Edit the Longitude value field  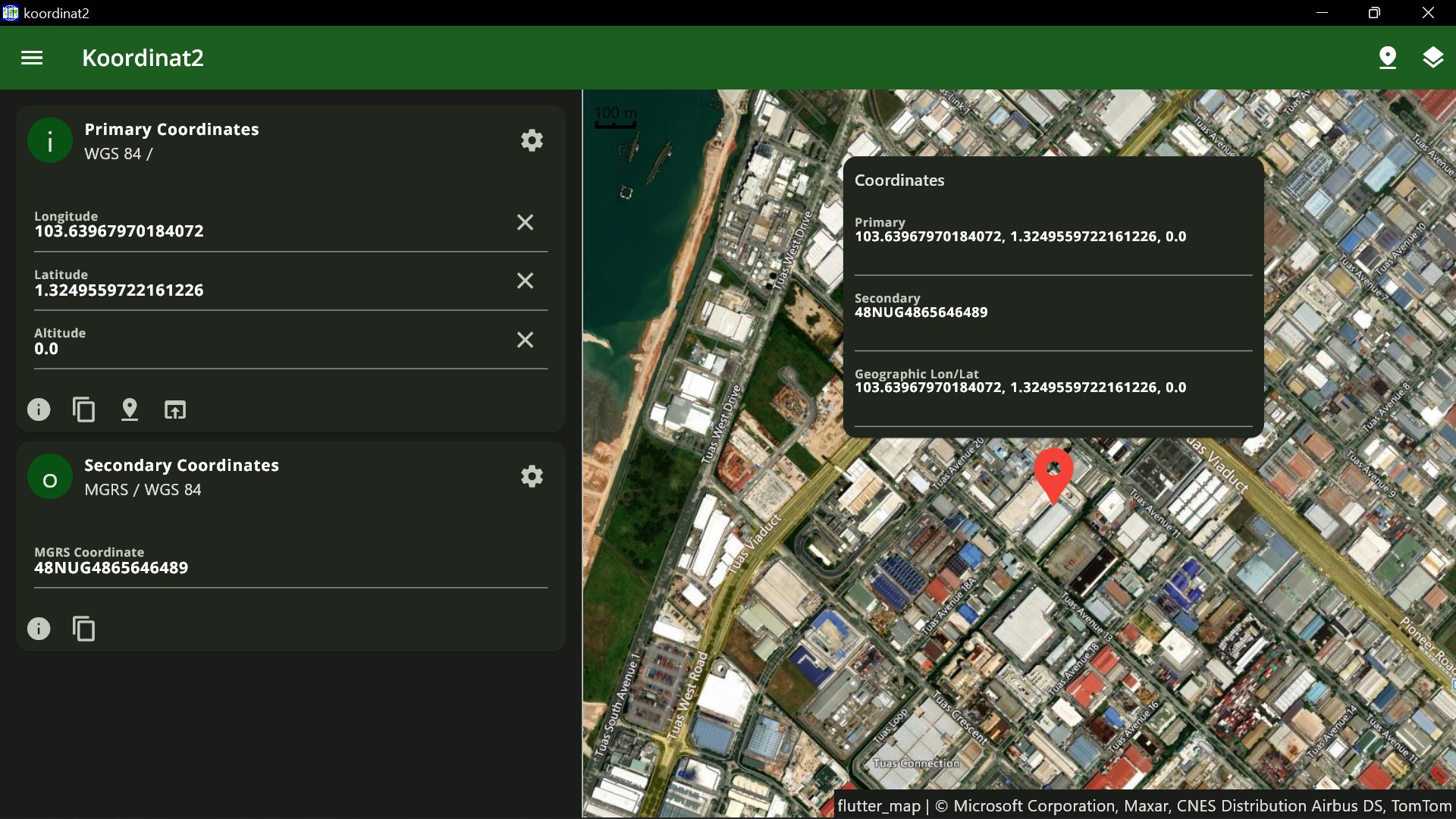click(x=258, y=231)
